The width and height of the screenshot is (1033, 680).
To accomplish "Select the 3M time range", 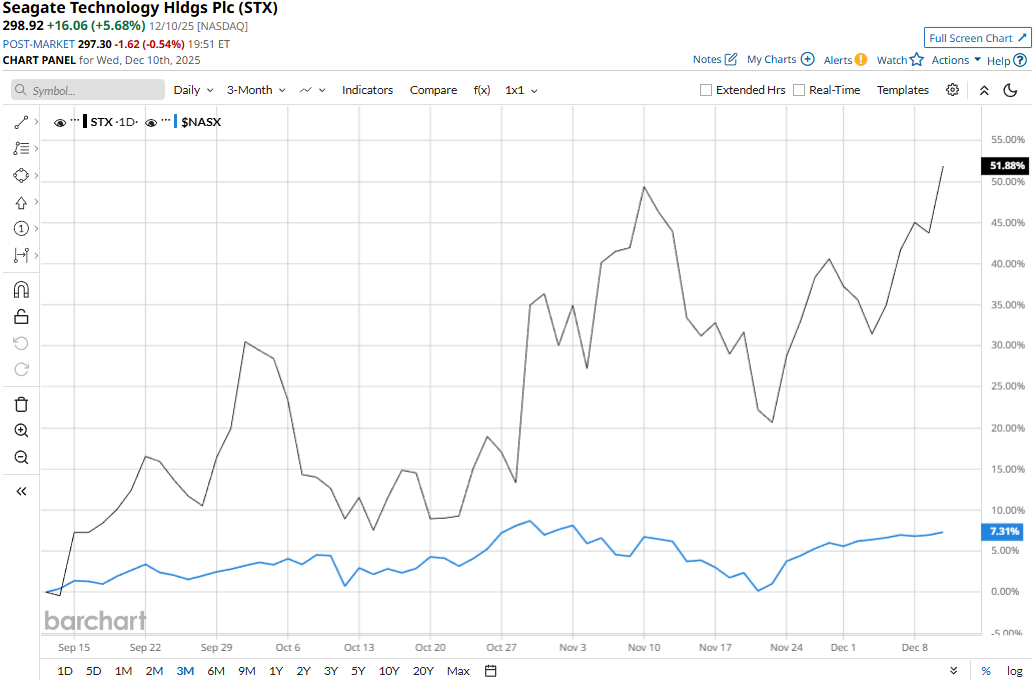I will (x=185, y=671).
